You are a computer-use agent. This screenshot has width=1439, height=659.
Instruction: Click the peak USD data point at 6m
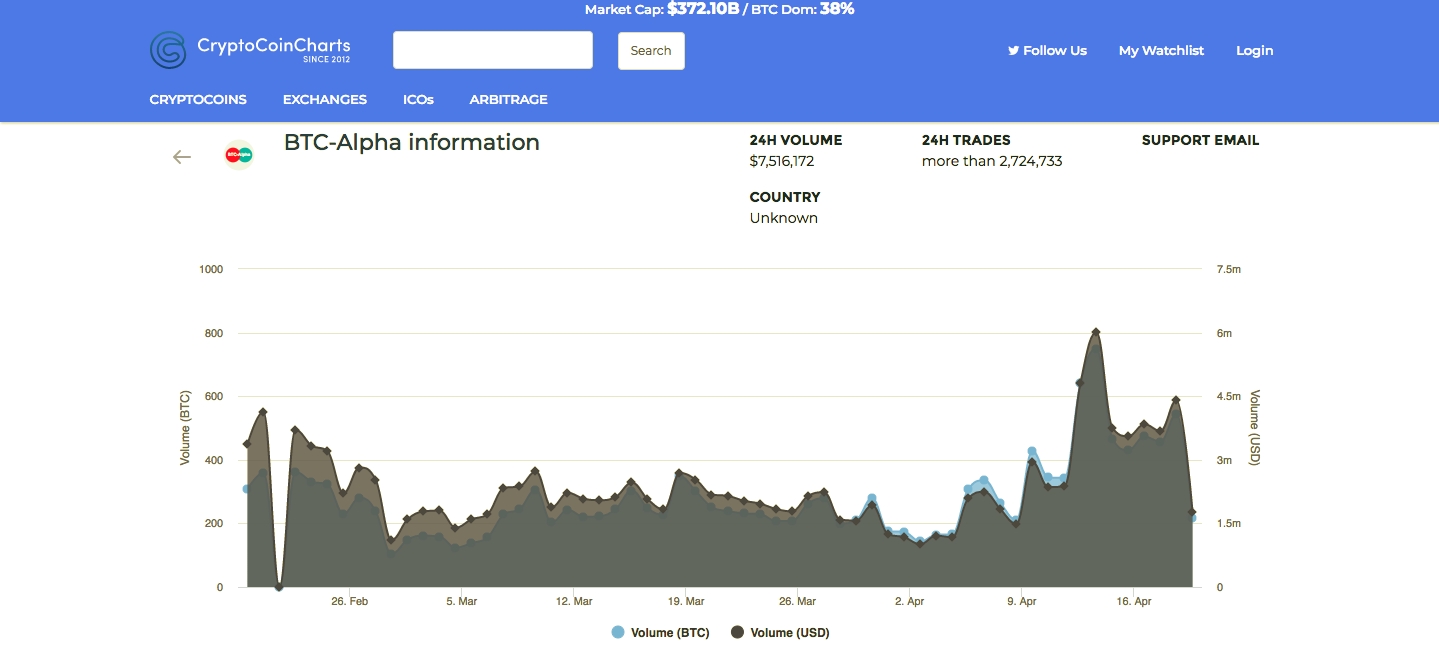click(1096, 332)
